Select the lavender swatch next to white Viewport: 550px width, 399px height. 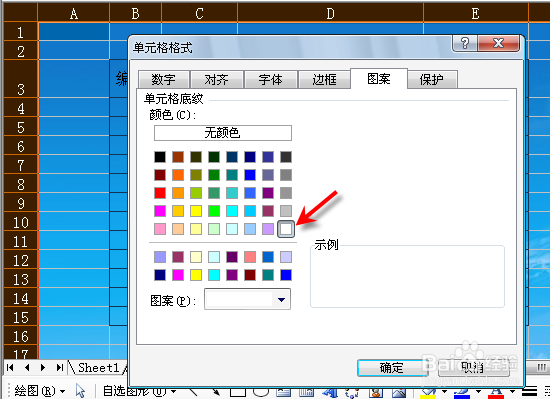(x=268, y=229)
